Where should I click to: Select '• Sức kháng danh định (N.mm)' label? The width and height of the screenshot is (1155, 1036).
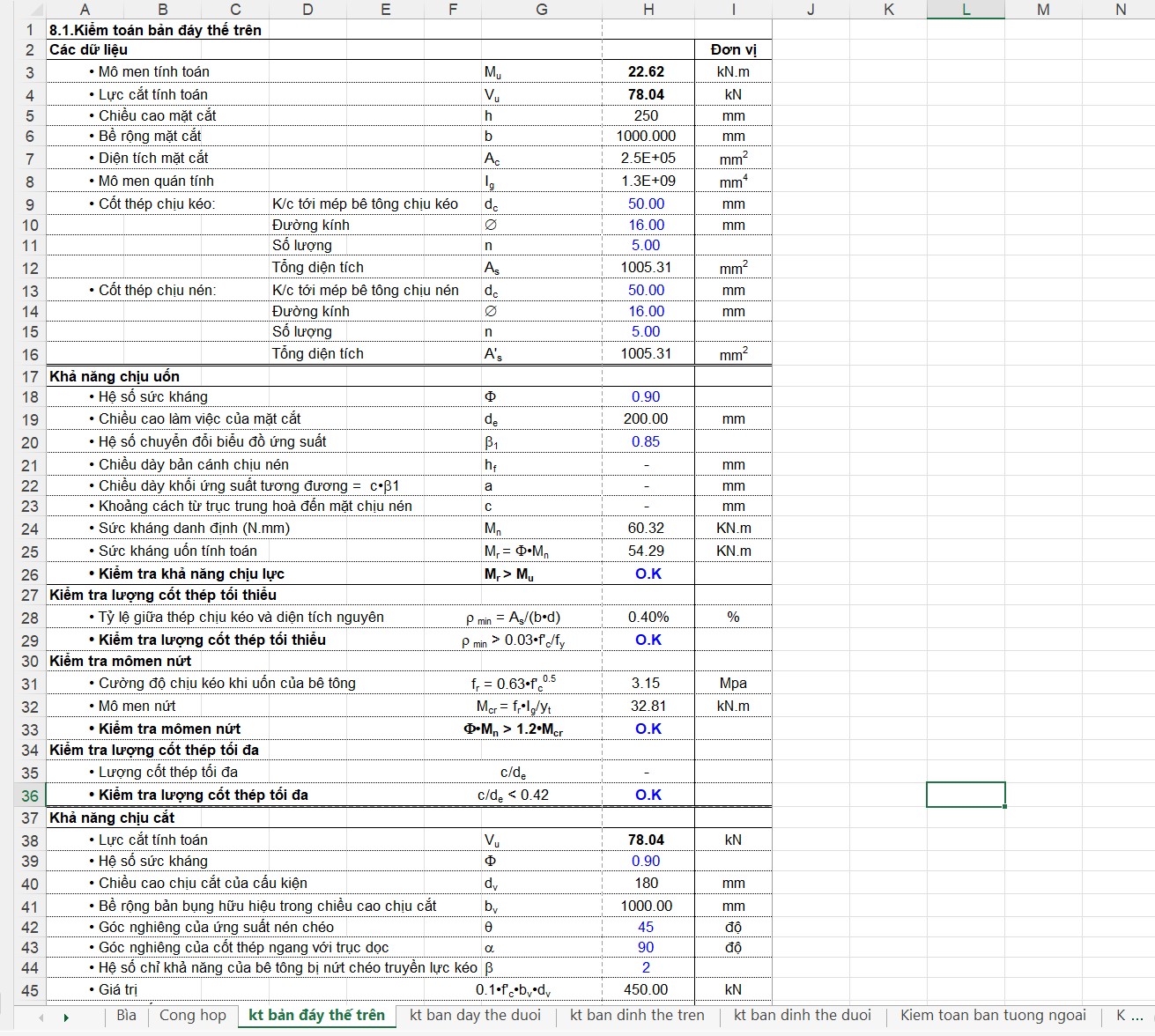coord(189,528)
